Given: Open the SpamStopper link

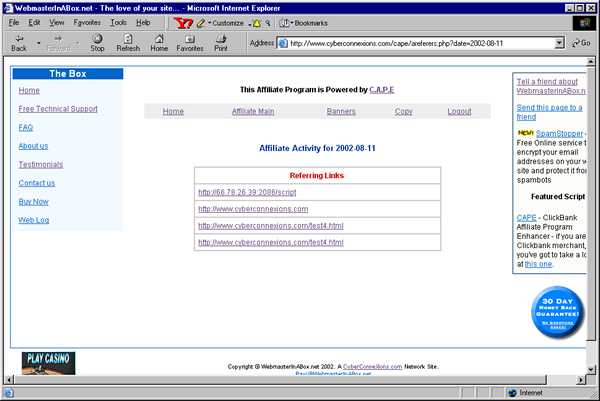Looking at the screenshot, I should tap(559, 134).
